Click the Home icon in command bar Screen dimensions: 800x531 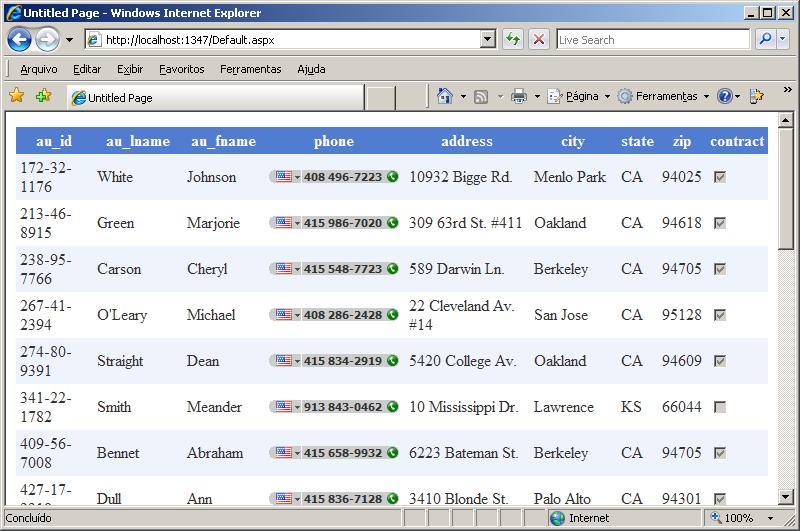445,96
